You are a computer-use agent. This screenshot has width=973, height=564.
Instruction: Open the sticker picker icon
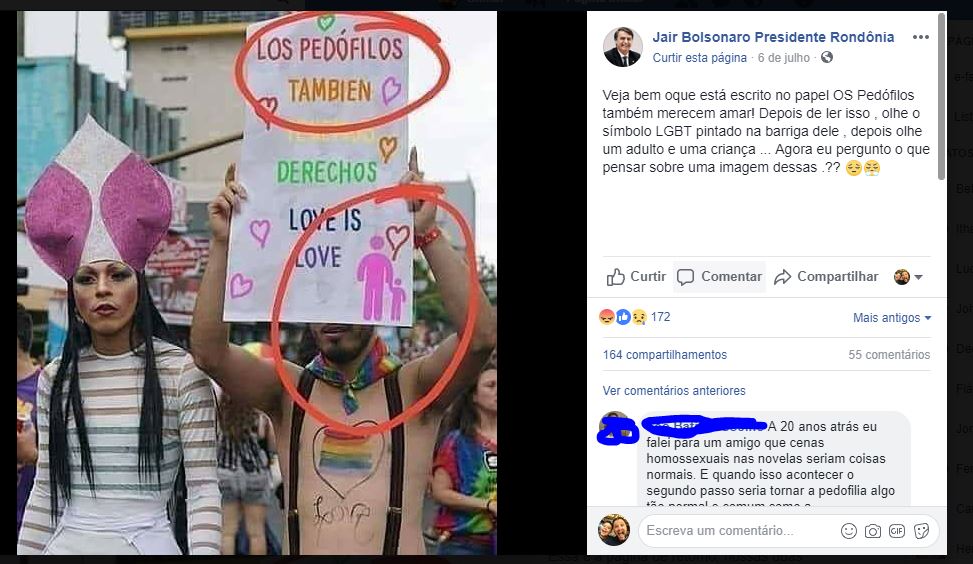[921, 530]
